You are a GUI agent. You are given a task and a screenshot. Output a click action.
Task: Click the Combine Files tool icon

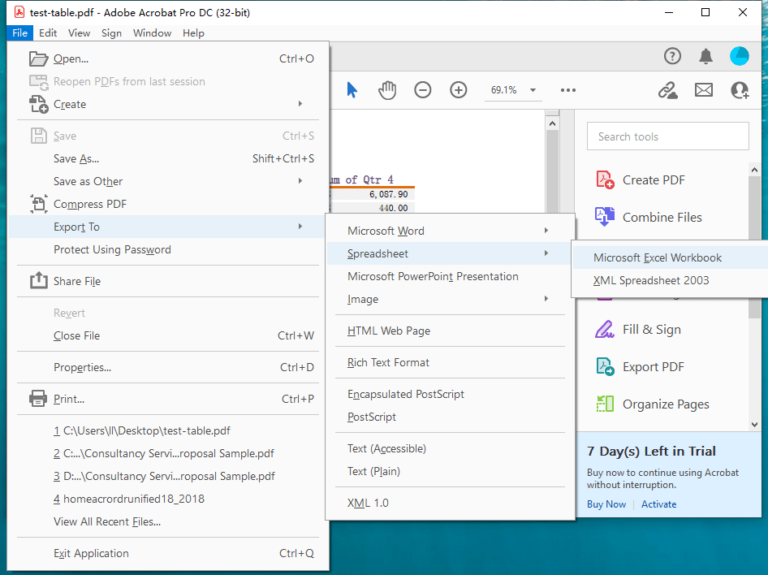pos(605,216)
